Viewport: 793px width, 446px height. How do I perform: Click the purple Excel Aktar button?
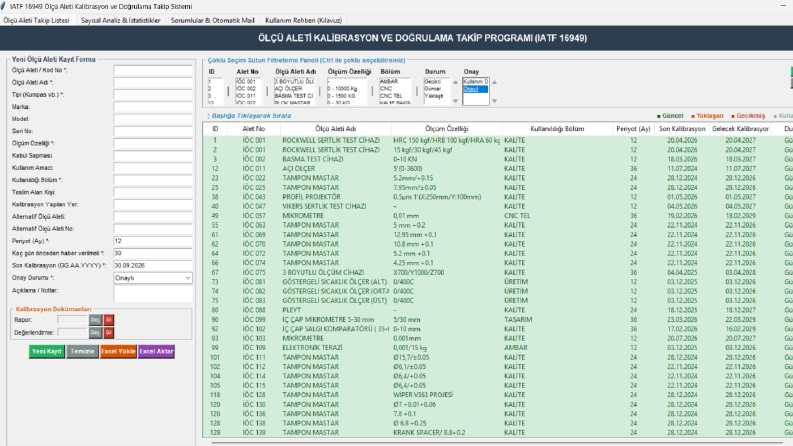coord(156,351)
